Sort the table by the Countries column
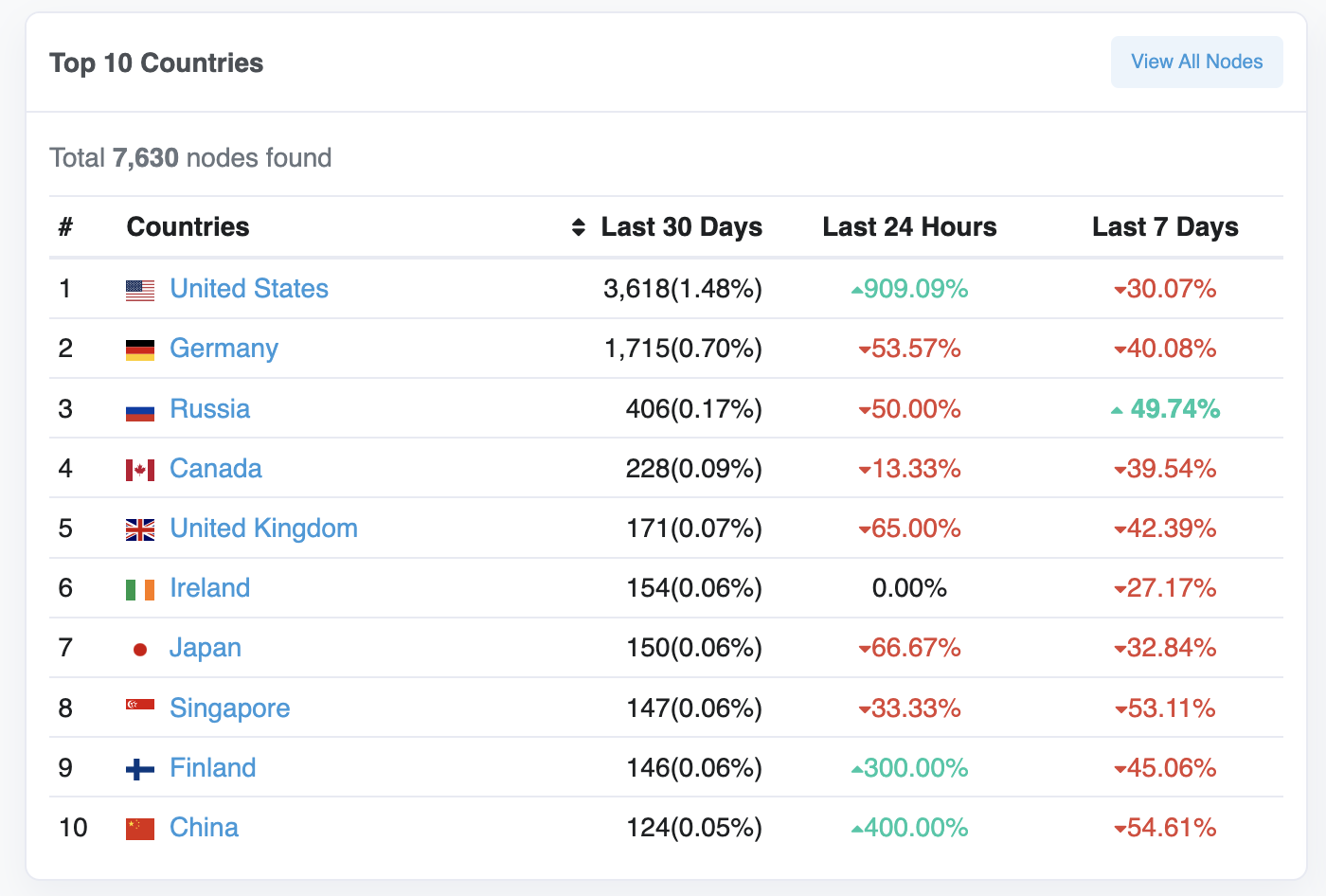 click(x=188, y=227)
